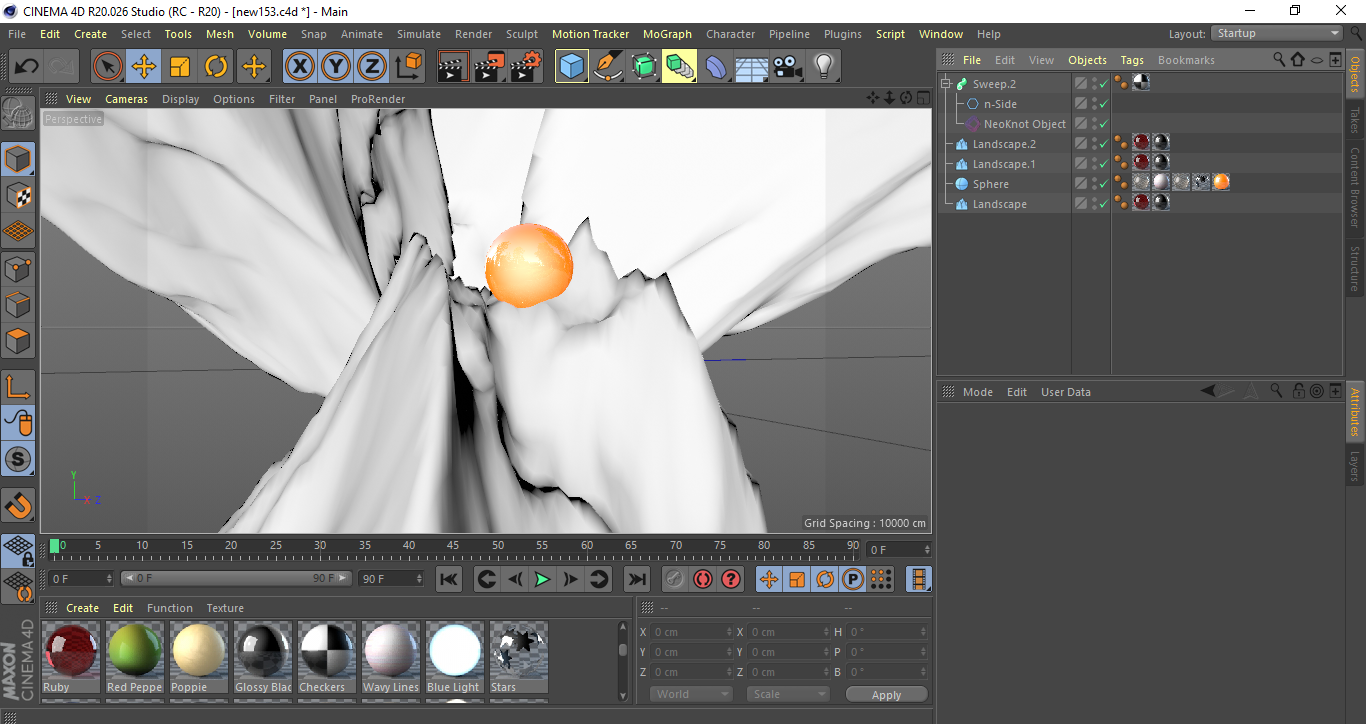Click red material tag on Landscape.2

(x=1141, y=142)
